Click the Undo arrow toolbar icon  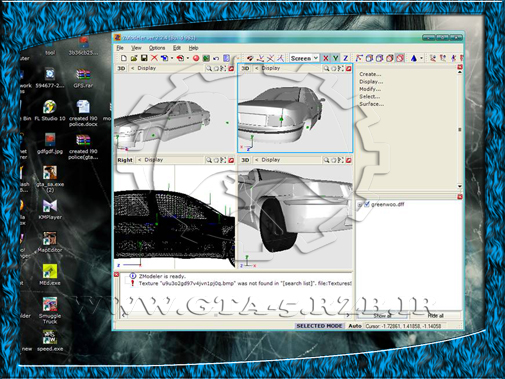coord(216,58)
